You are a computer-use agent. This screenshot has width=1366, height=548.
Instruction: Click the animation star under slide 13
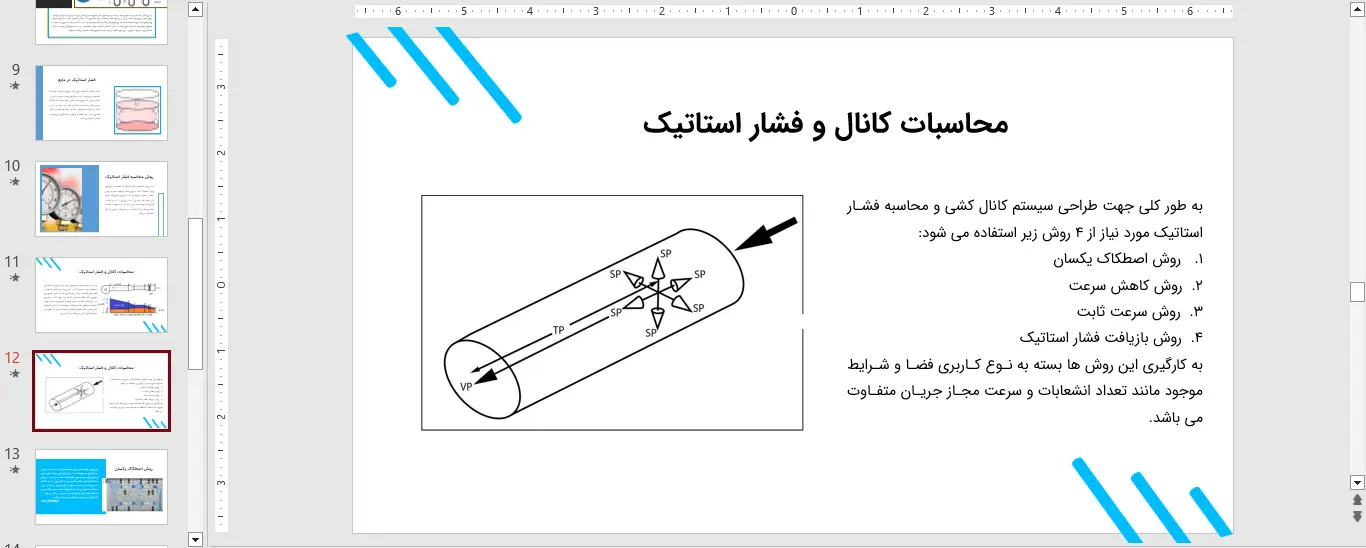[x=14, y=471]
